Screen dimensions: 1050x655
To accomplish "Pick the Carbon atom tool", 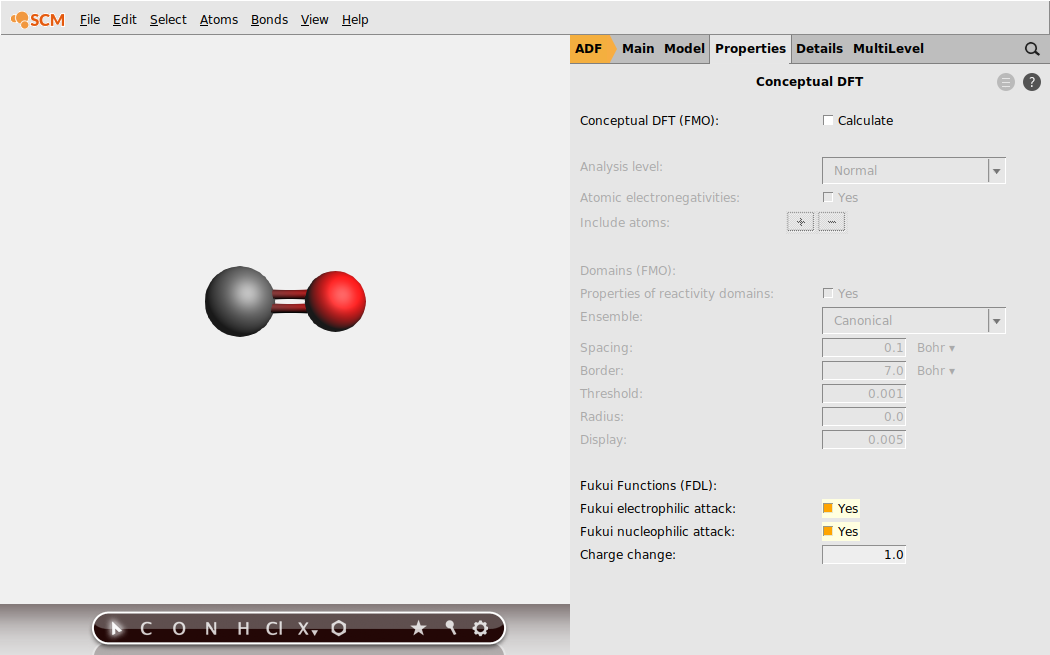I will click(x=146, y=628).
